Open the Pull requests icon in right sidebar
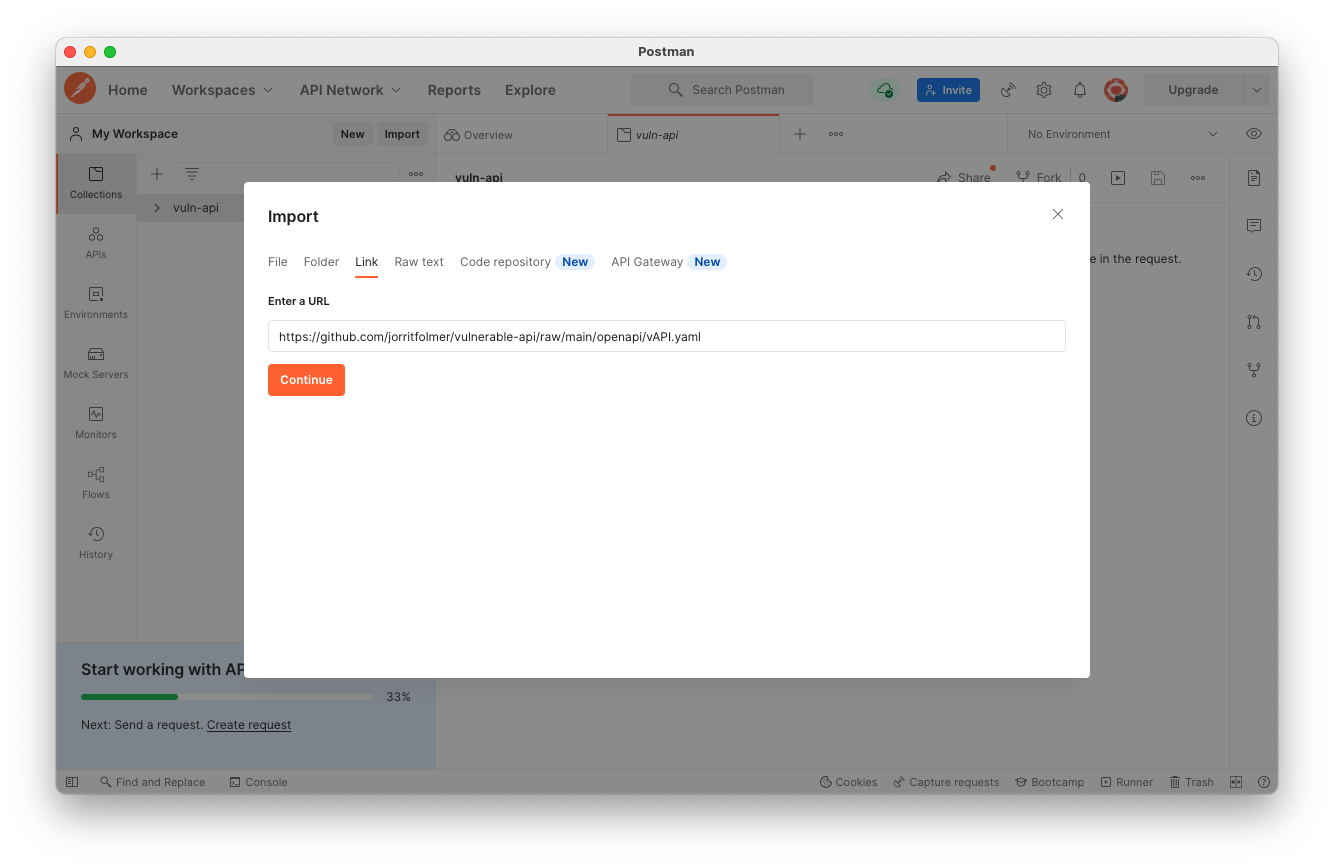Image resolution: width=1334 pixels, height=868 pixels. click(1254, 322)
